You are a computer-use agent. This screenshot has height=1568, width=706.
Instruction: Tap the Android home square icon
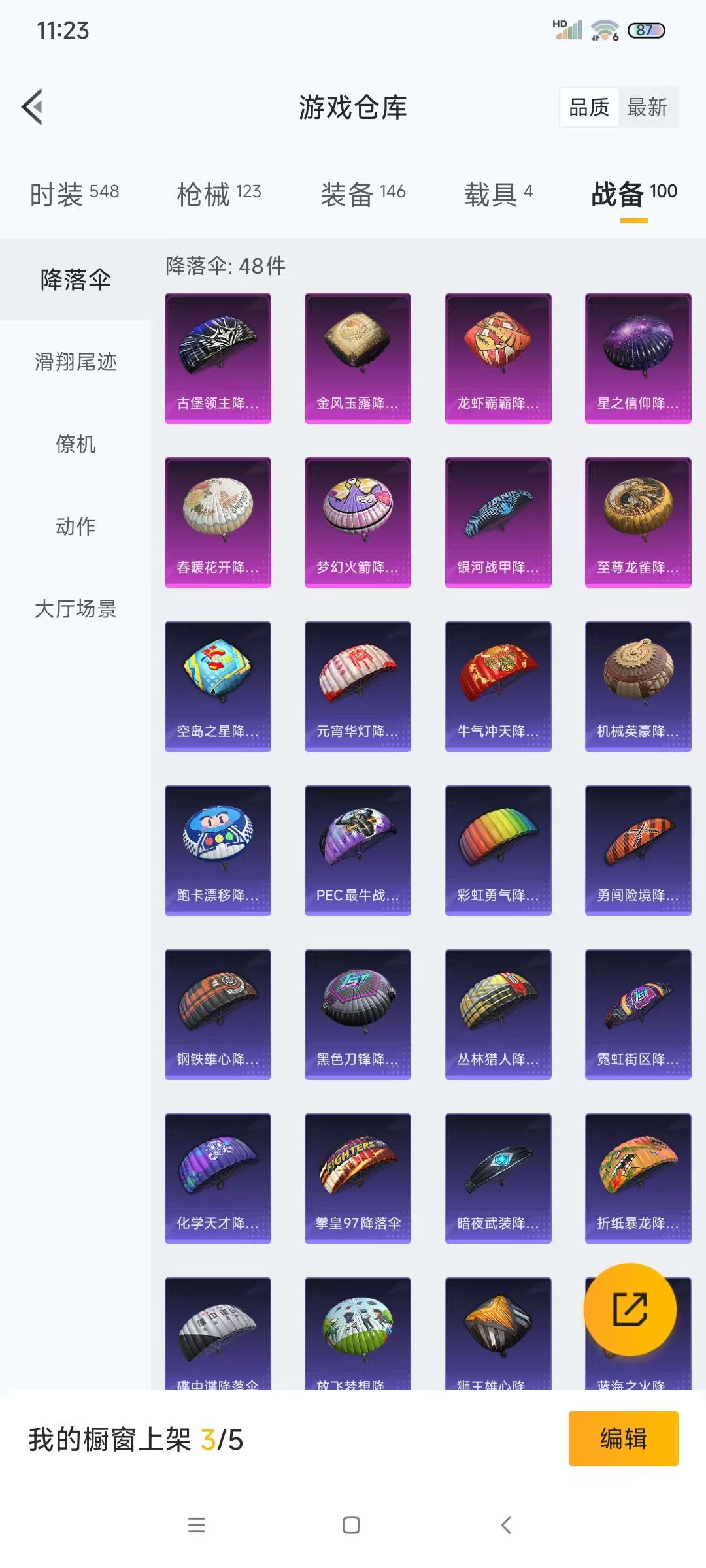[x=351, y=1525]
